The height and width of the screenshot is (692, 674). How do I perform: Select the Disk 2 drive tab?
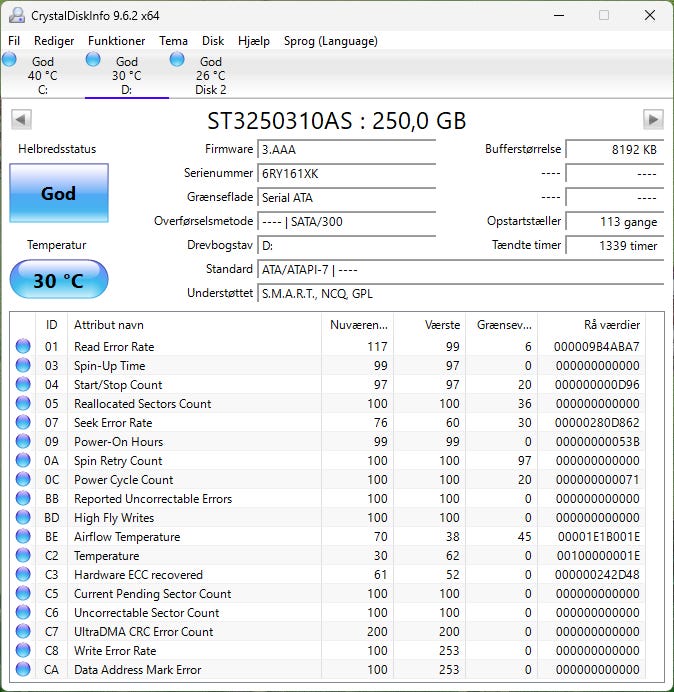pyautogui.click(x=210, y=76)
